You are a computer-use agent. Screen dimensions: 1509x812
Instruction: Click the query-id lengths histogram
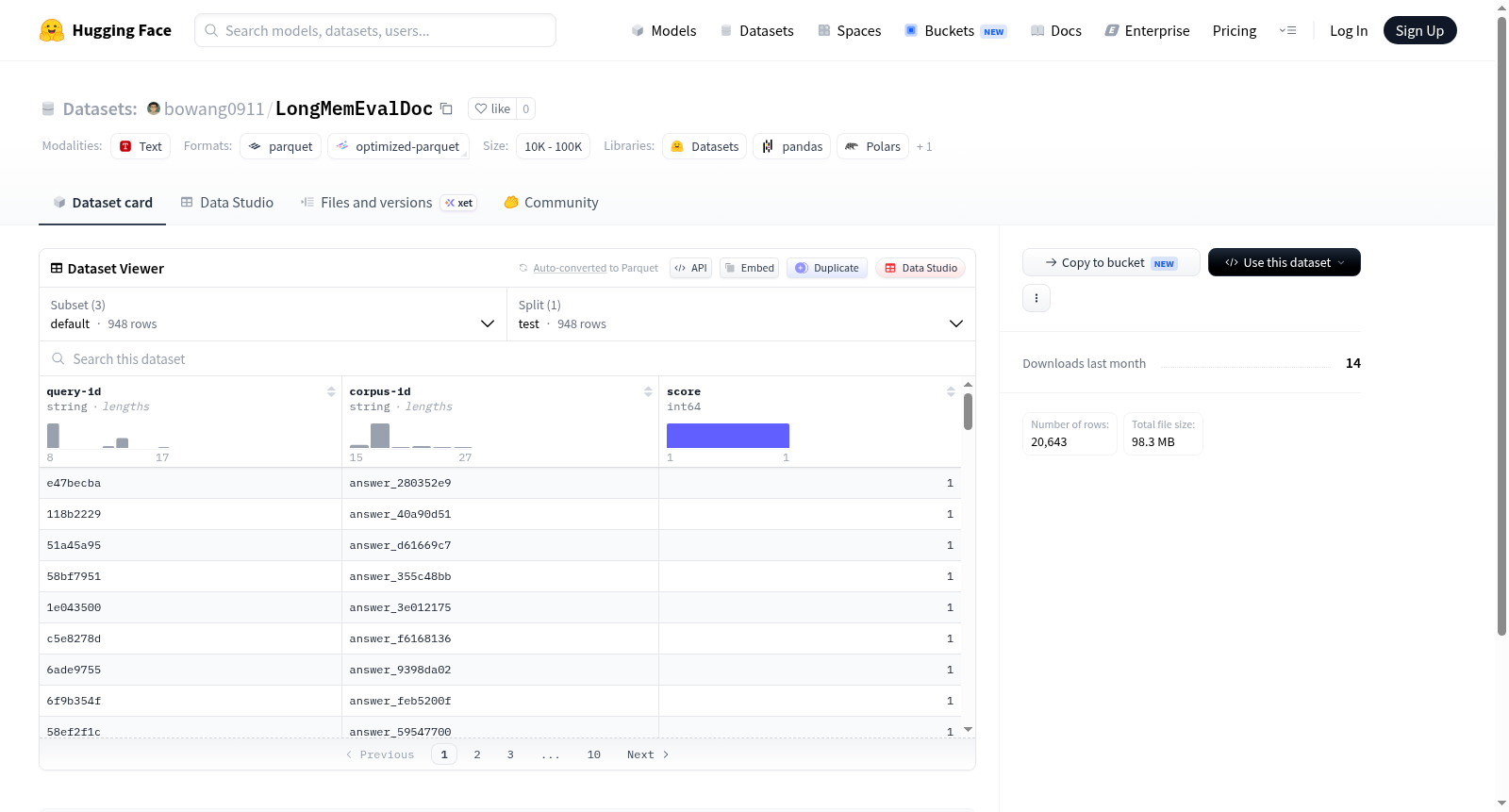[x=108, y=436]
